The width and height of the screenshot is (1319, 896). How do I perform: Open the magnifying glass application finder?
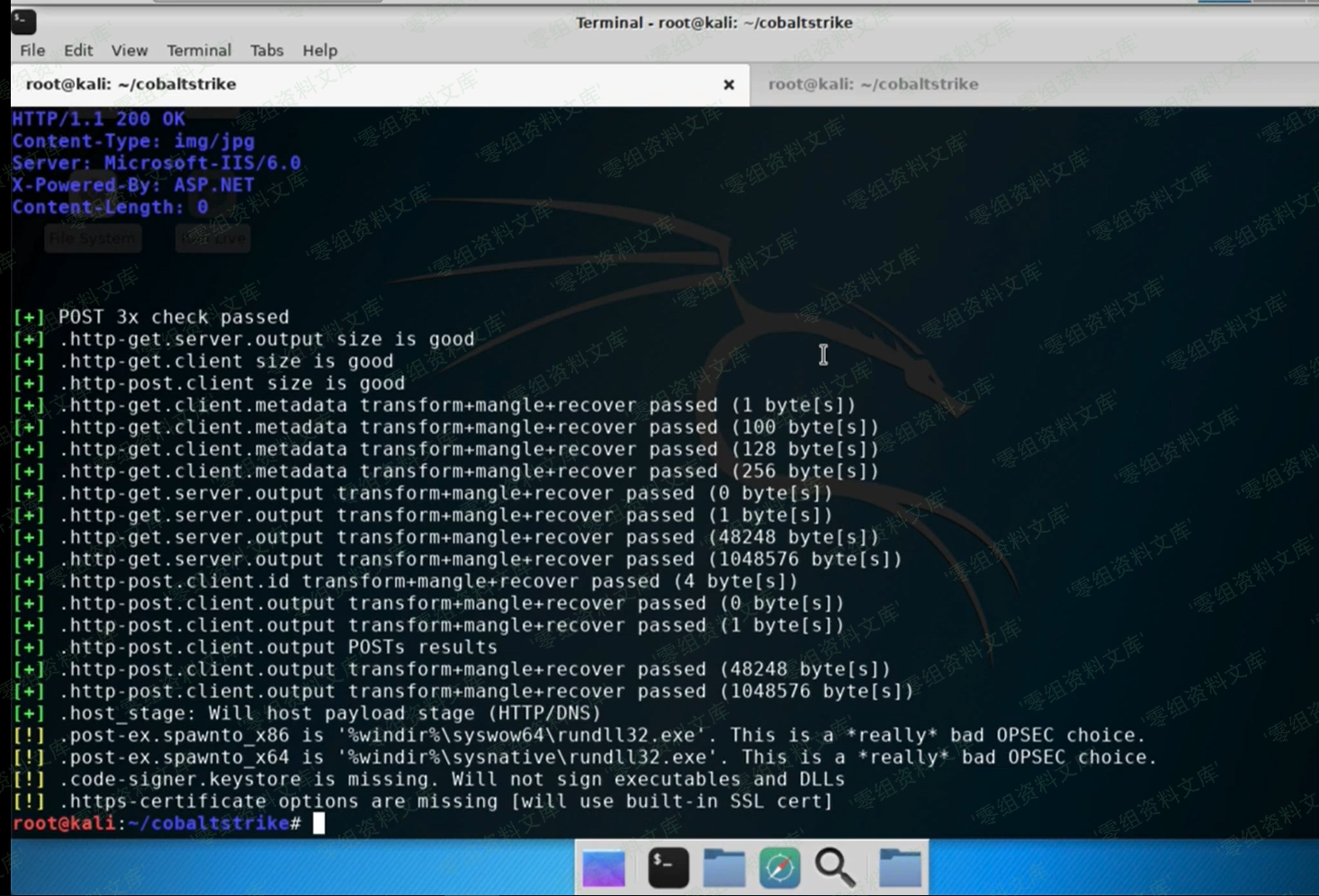(835, 868)
